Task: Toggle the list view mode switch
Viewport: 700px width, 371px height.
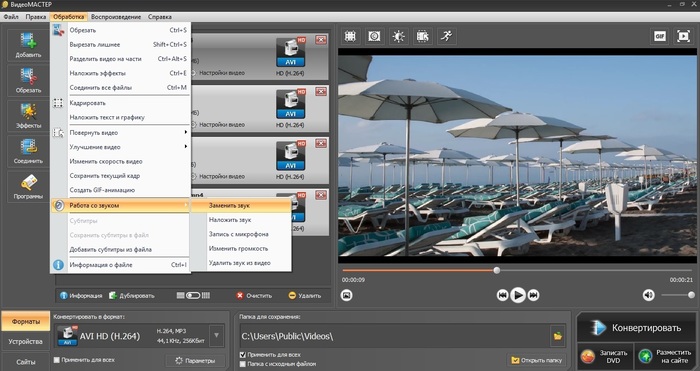Action: click(x=193, y=296)
